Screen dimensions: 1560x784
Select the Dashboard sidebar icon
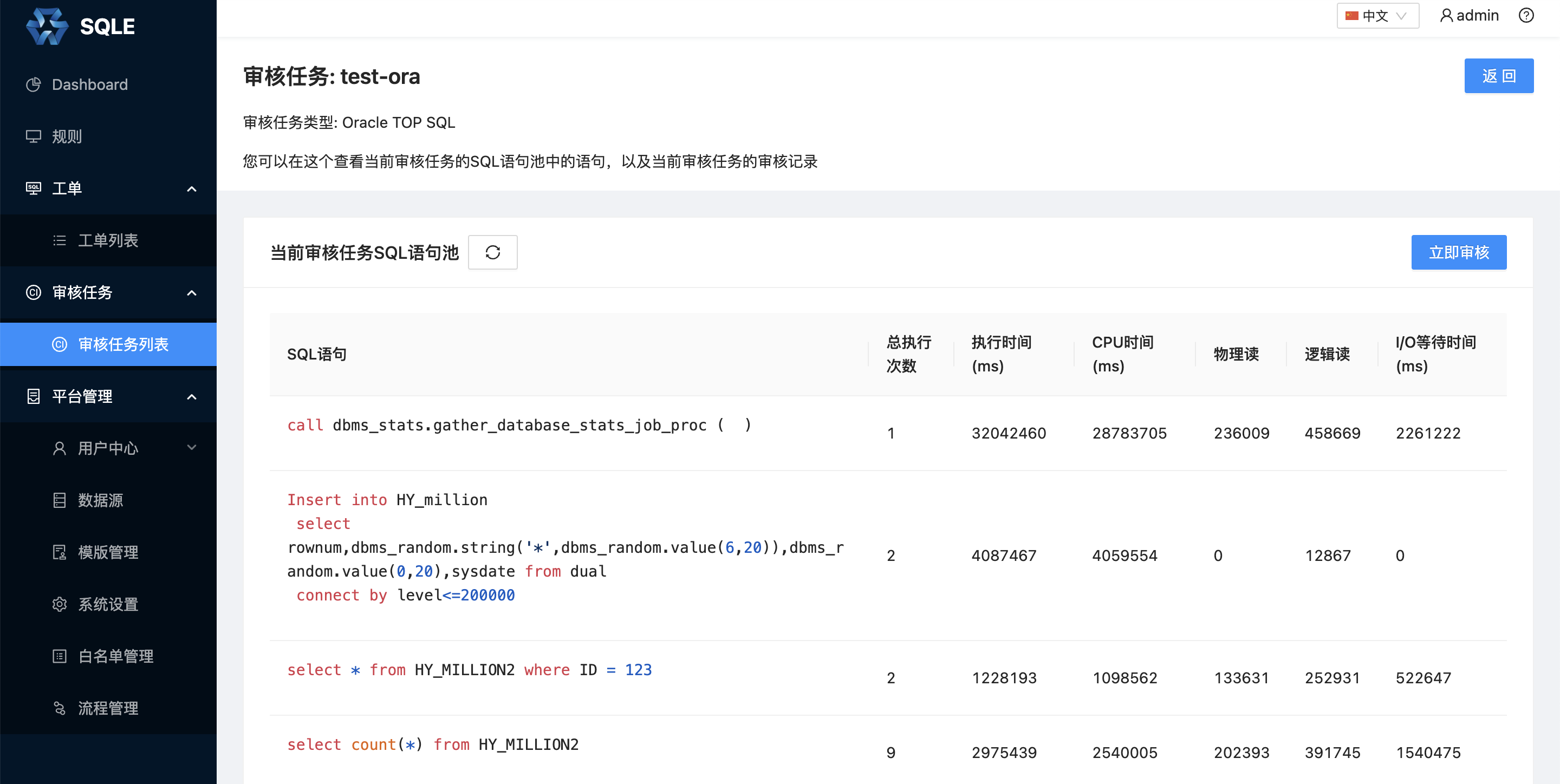[x=33, y=84]
